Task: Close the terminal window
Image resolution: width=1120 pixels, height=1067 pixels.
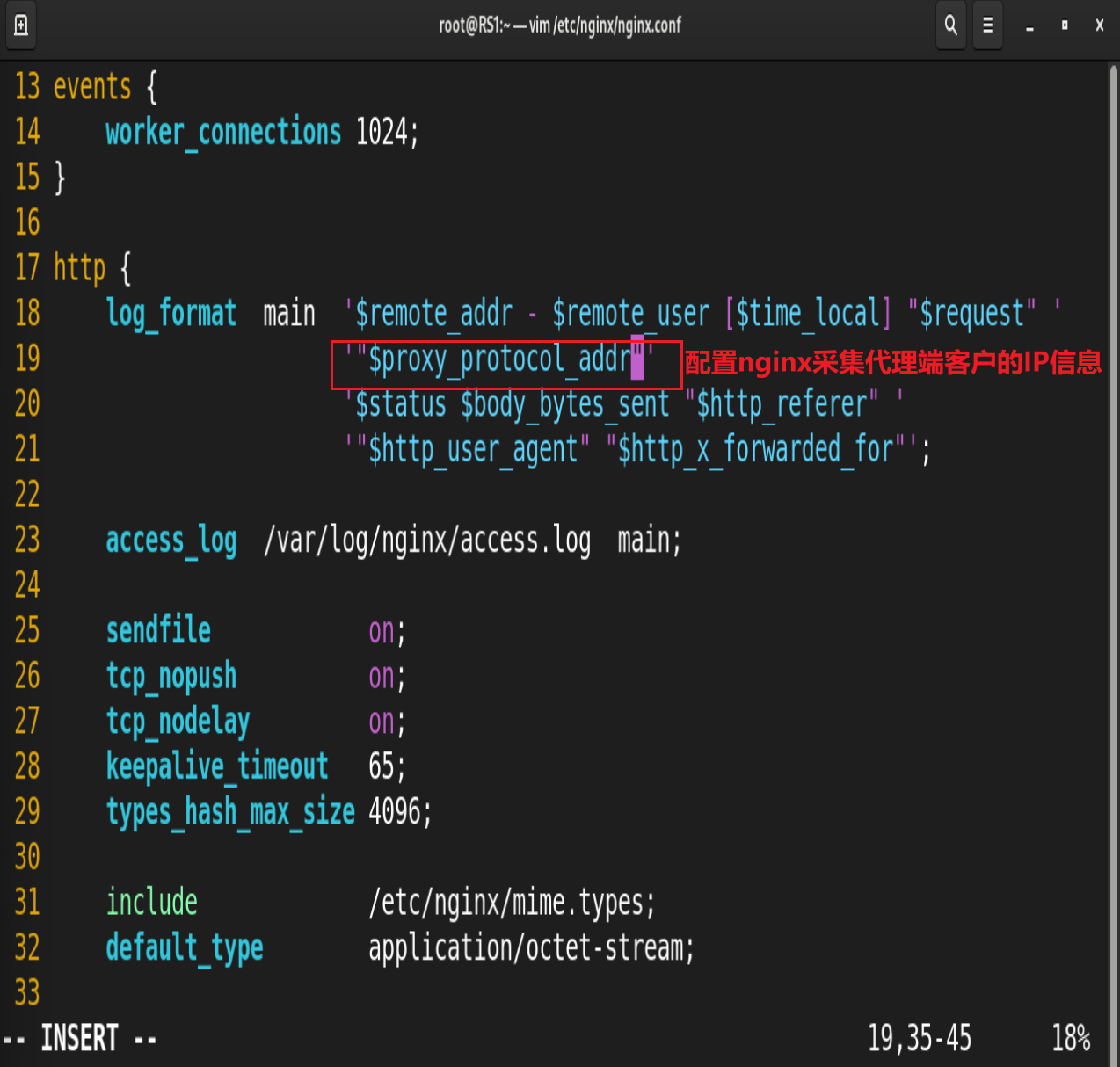Action: (x=1100, y=25)
